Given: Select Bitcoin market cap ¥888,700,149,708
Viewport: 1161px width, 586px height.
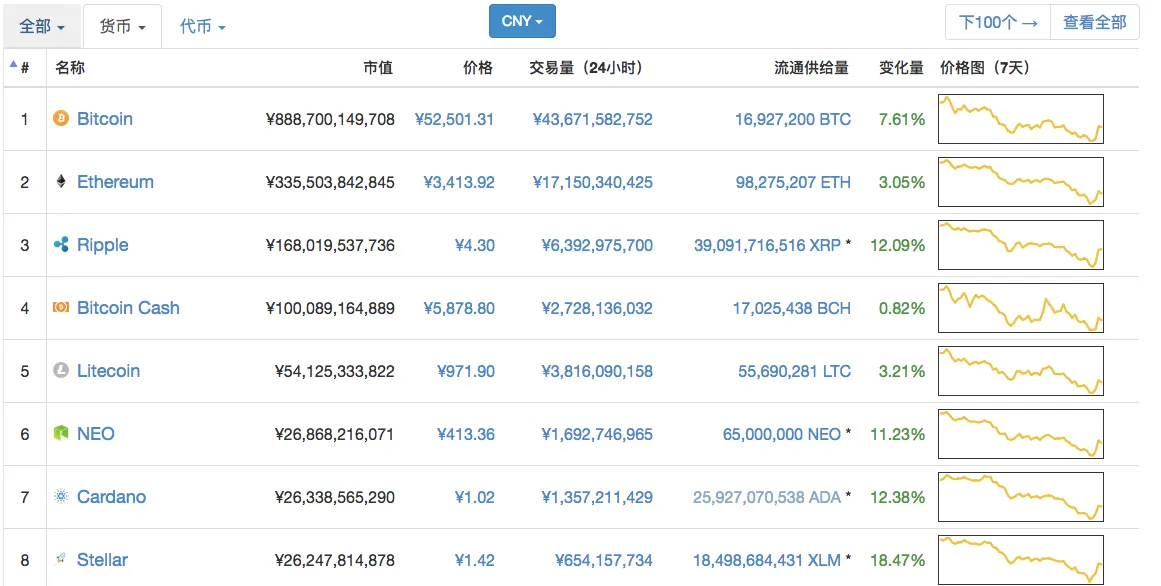Looking at the screenshot, I should [x=329, y=119].
